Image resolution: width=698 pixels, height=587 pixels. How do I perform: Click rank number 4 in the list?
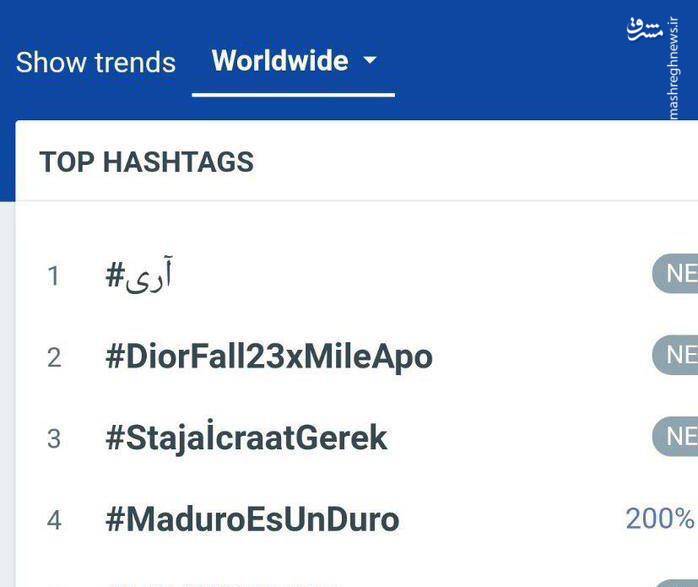[x=54, y=520]
